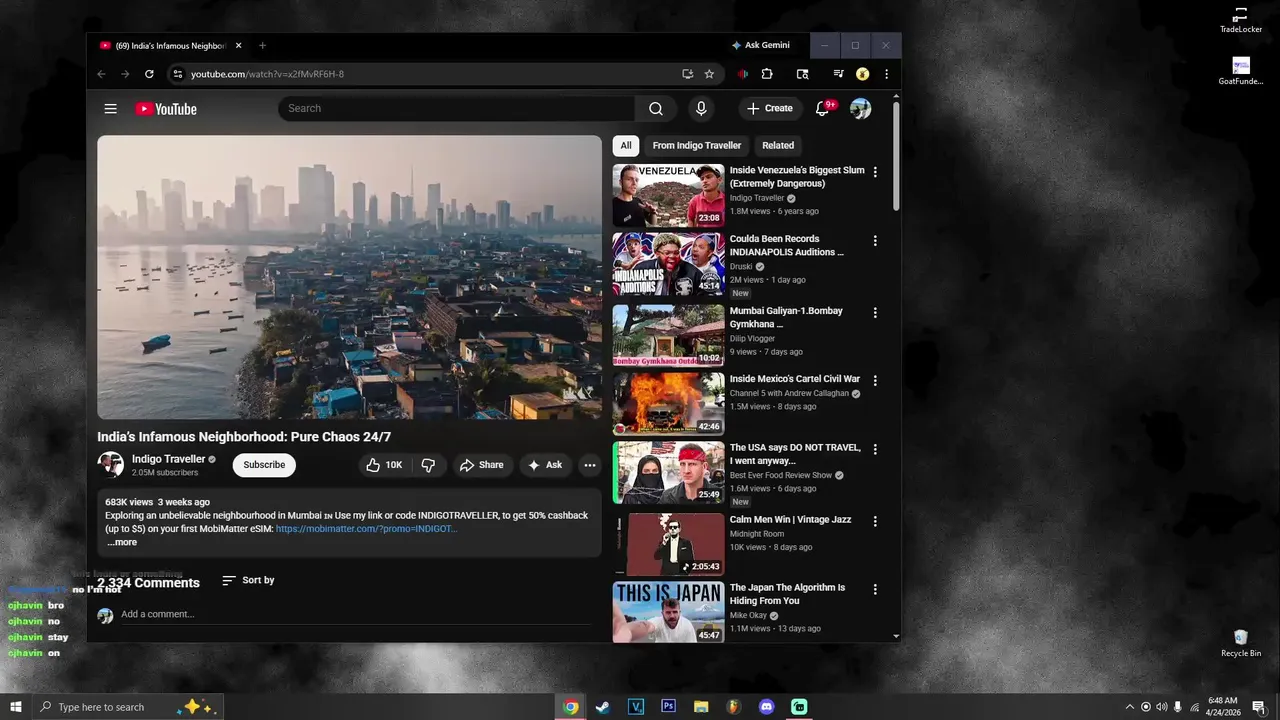Click the Subscribe button

264,465
